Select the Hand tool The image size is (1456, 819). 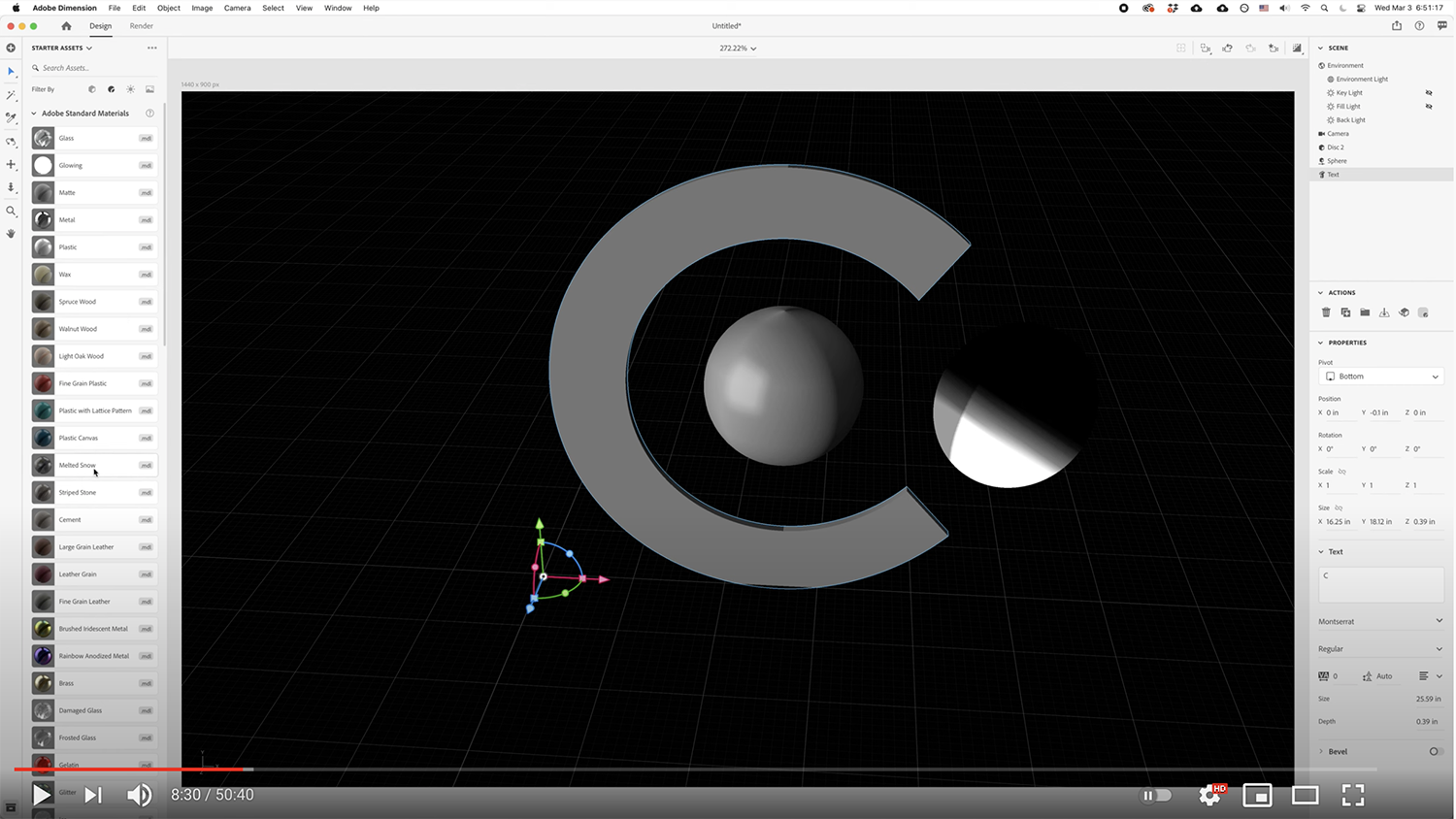[11, 234]
